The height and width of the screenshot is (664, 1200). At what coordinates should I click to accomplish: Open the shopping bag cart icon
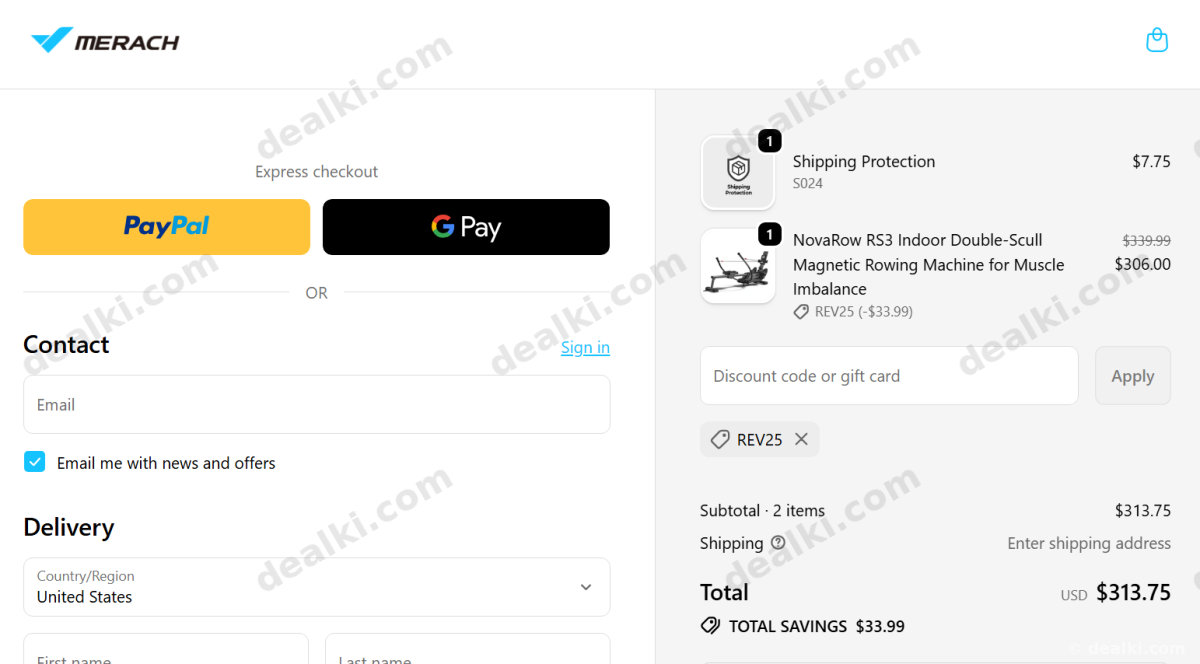point(1157,40)
